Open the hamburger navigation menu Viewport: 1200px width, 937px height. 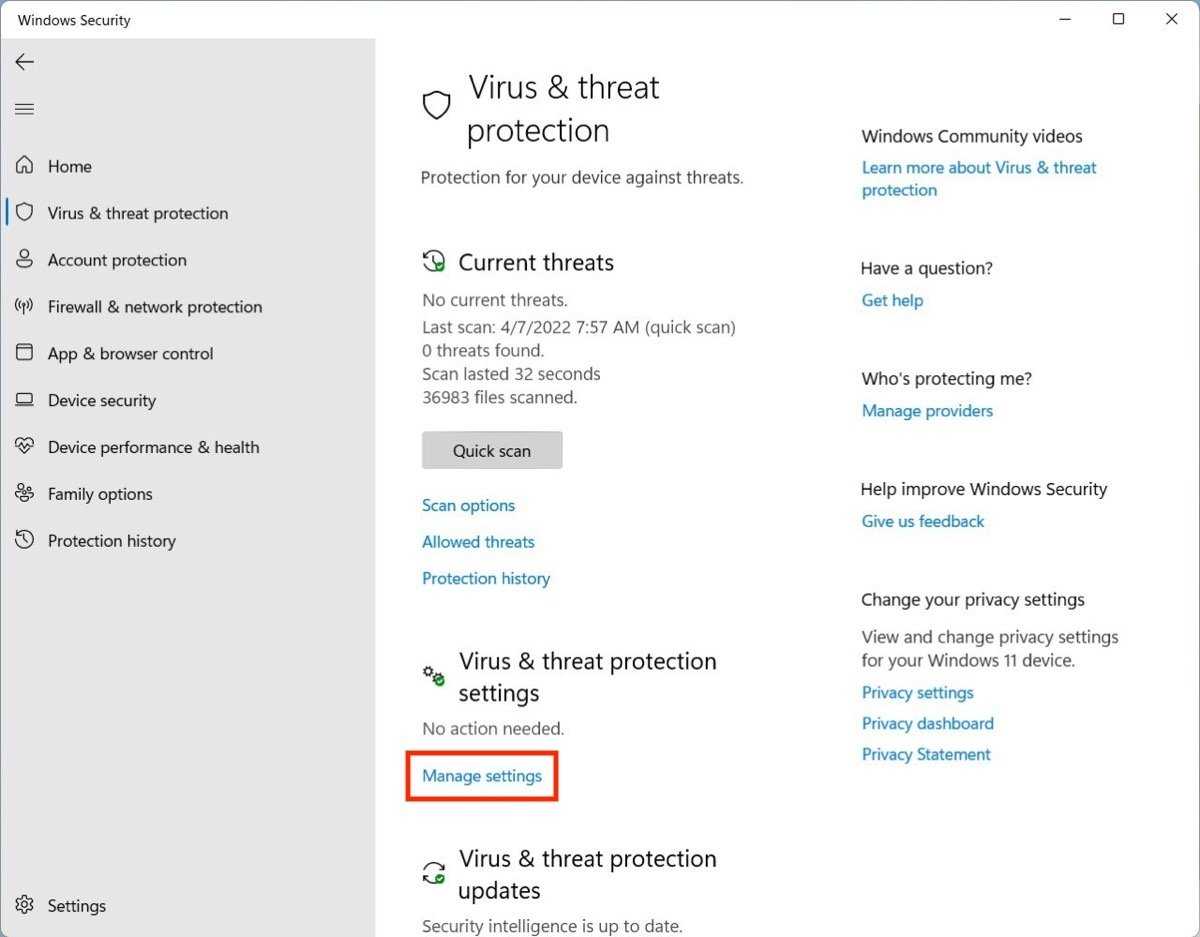point(25,109)
